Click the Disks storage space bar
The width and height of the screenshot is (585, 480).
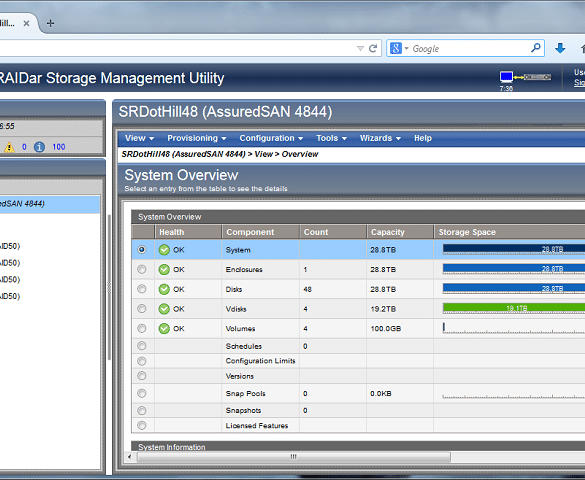514,288
